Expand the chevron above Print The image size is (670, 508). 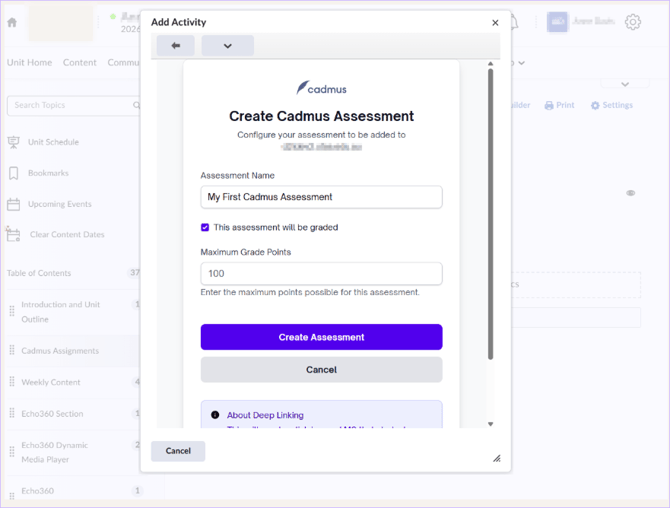pyautogui.click(x=625, y=84)
